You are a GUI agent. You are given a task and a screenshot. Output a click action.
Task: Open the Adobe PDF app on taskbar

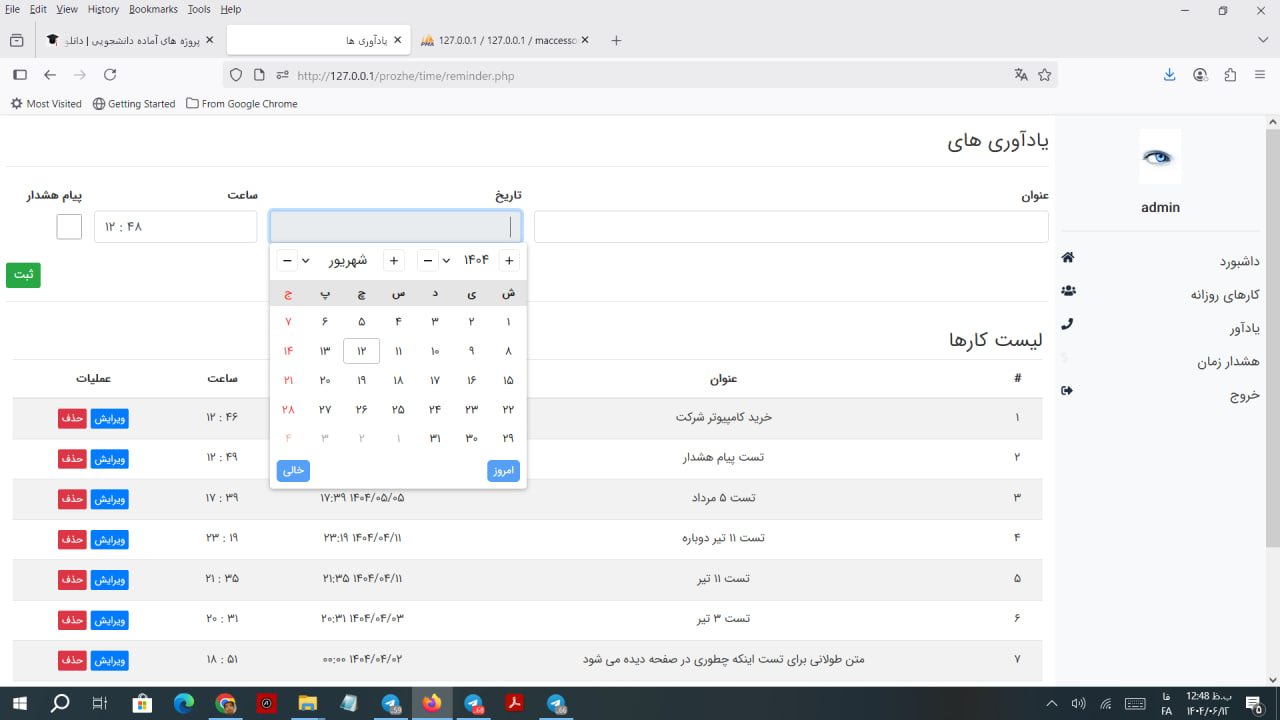tap(514, 704)
